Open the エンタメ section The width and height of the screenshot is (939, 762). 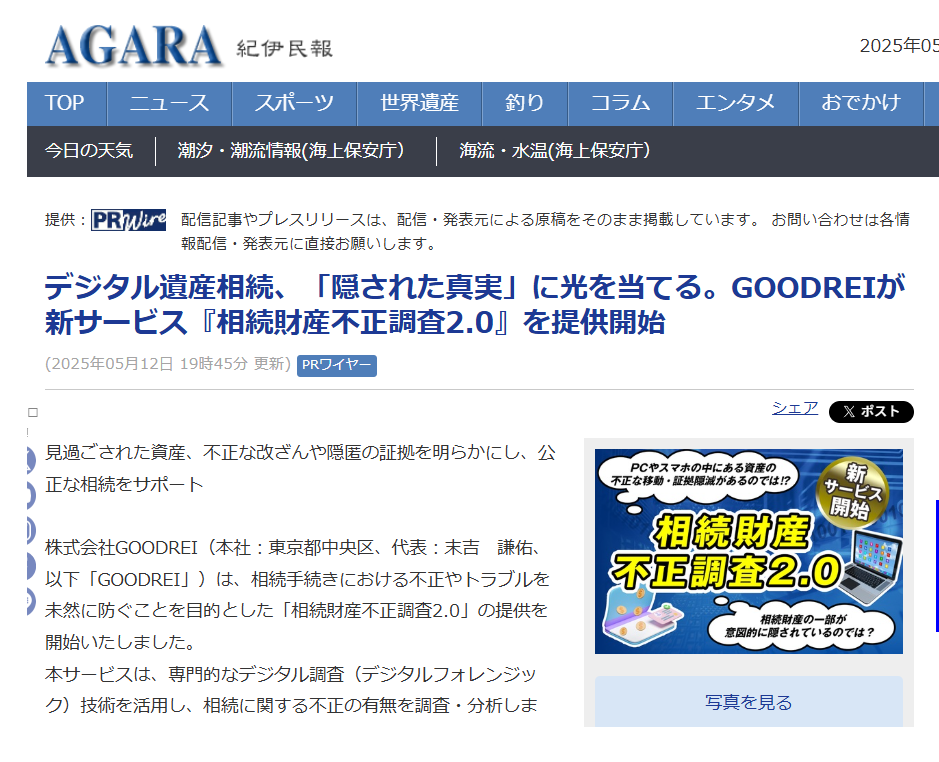(x=735, y=103)
